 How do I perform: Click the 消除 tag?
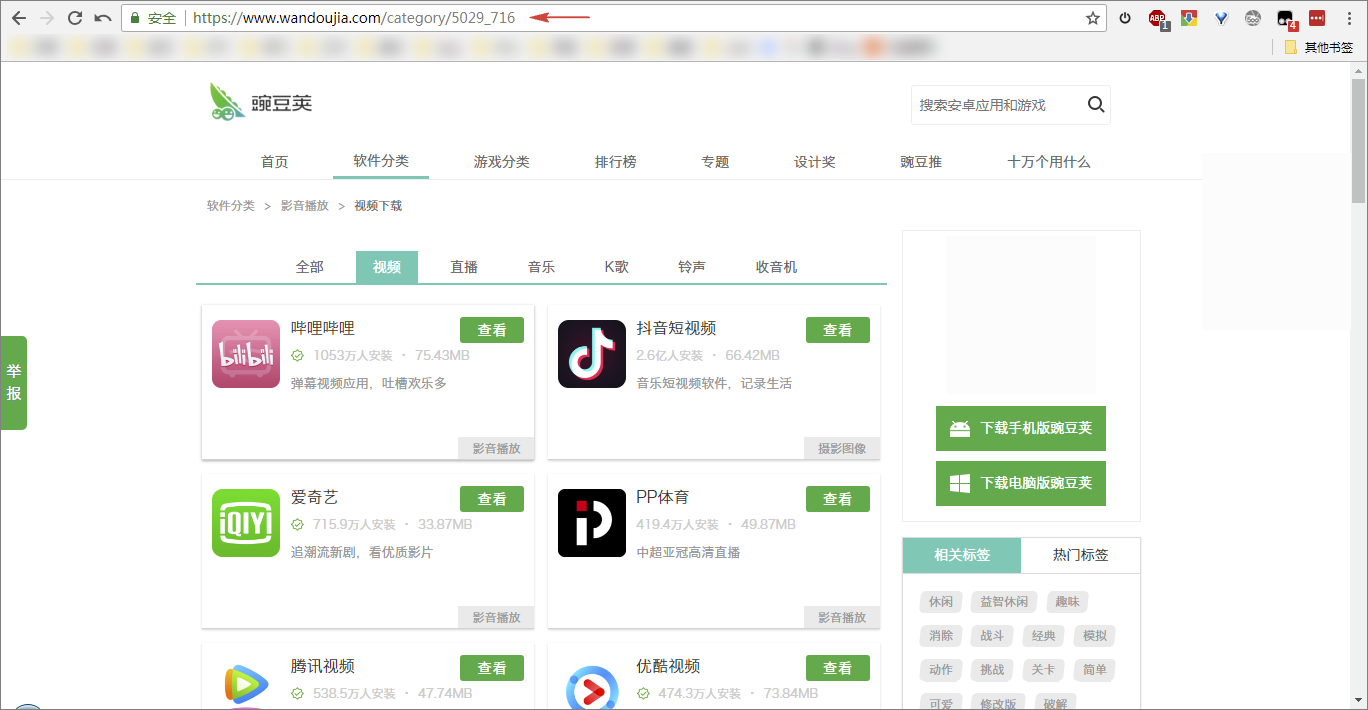(x=941, y=636)
